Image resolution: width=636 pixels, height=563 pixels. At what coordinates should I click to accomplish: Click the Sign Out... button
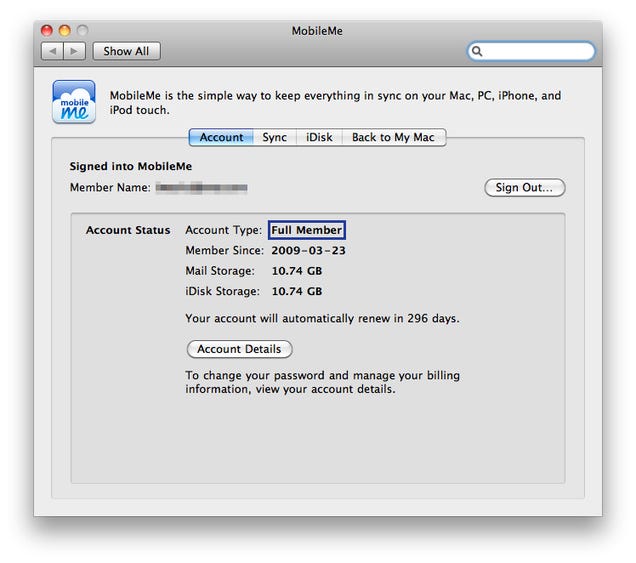pyautogui.click(x=524, y=187)
